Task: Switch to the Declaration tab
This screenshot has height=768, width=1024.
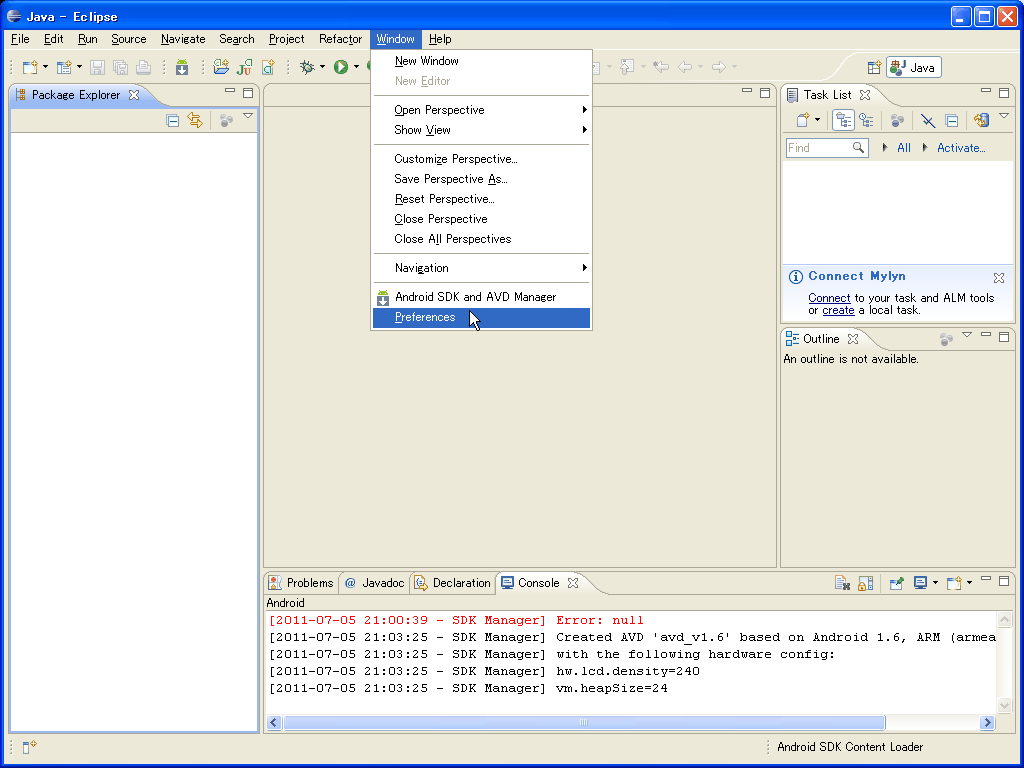Action: [453, 583]
